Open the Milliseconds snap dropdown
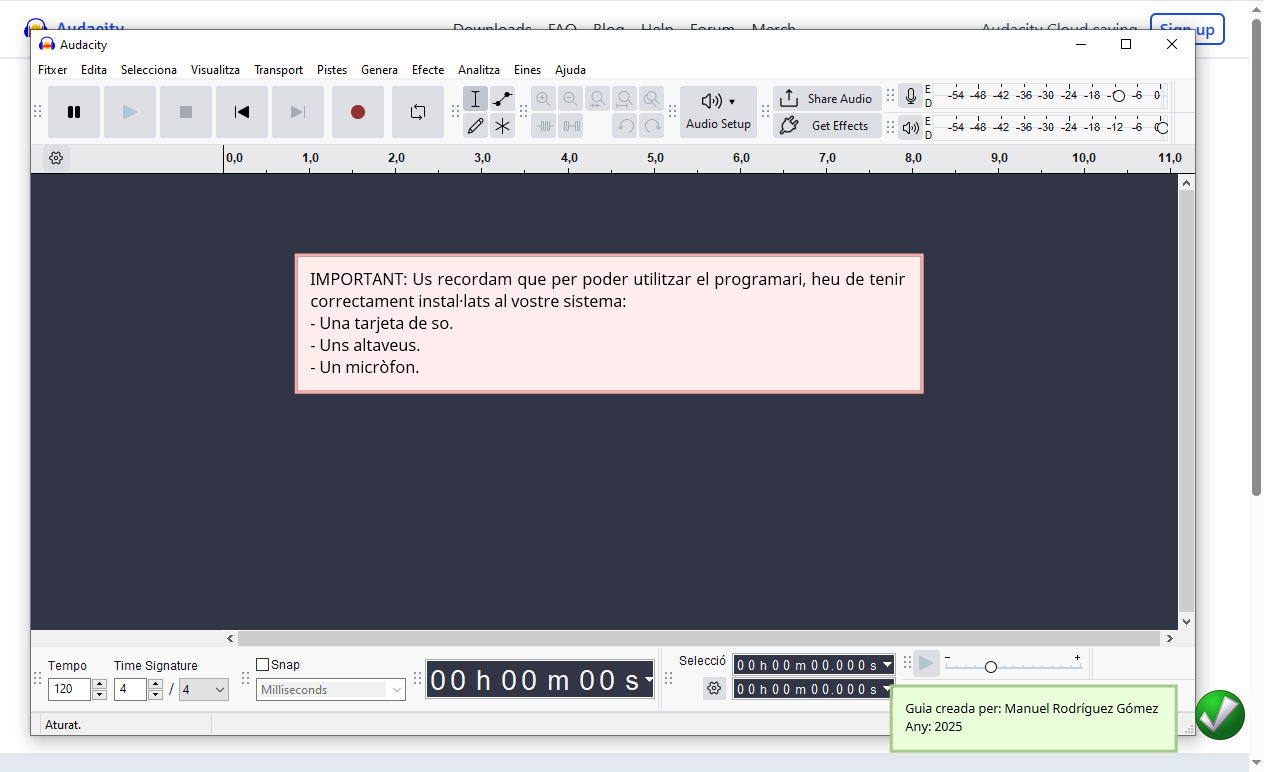 point(331,689)
